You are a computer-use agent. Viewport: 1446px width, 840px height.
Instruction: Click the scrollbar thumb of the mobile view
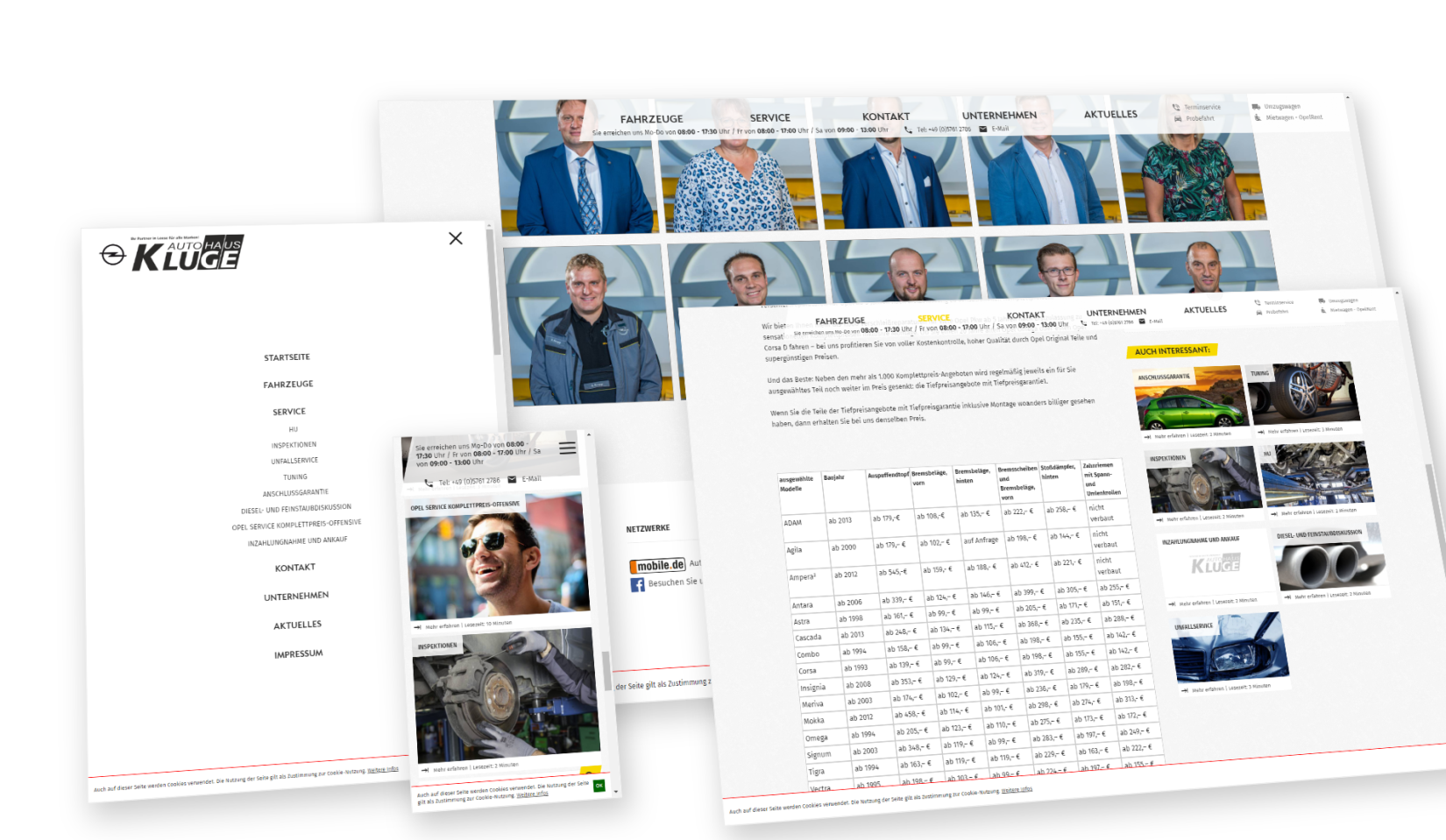(x=606, y=671)
